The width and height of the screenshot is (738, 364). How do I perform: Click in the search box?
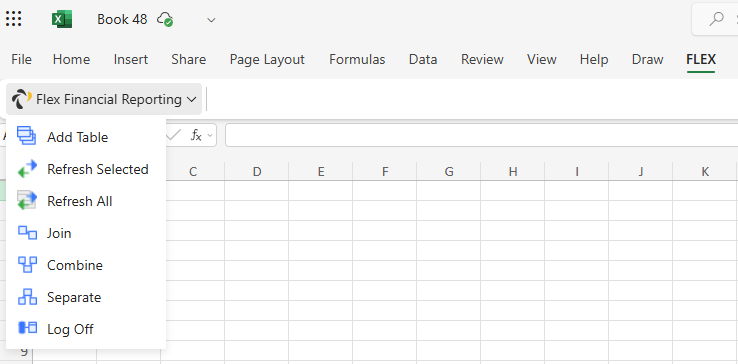tap(715, 19)
